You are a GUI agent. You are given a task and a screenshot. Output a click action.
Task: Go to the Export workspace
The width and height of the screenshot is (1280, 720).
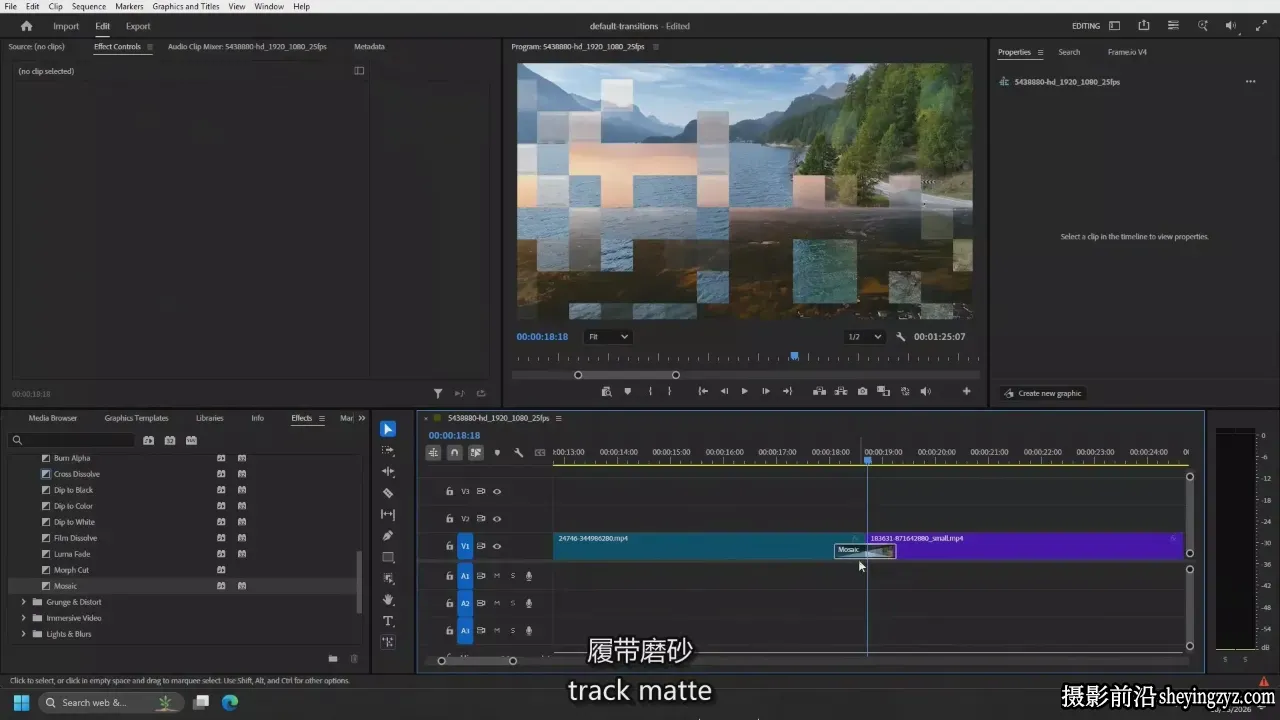click(138, 26)
